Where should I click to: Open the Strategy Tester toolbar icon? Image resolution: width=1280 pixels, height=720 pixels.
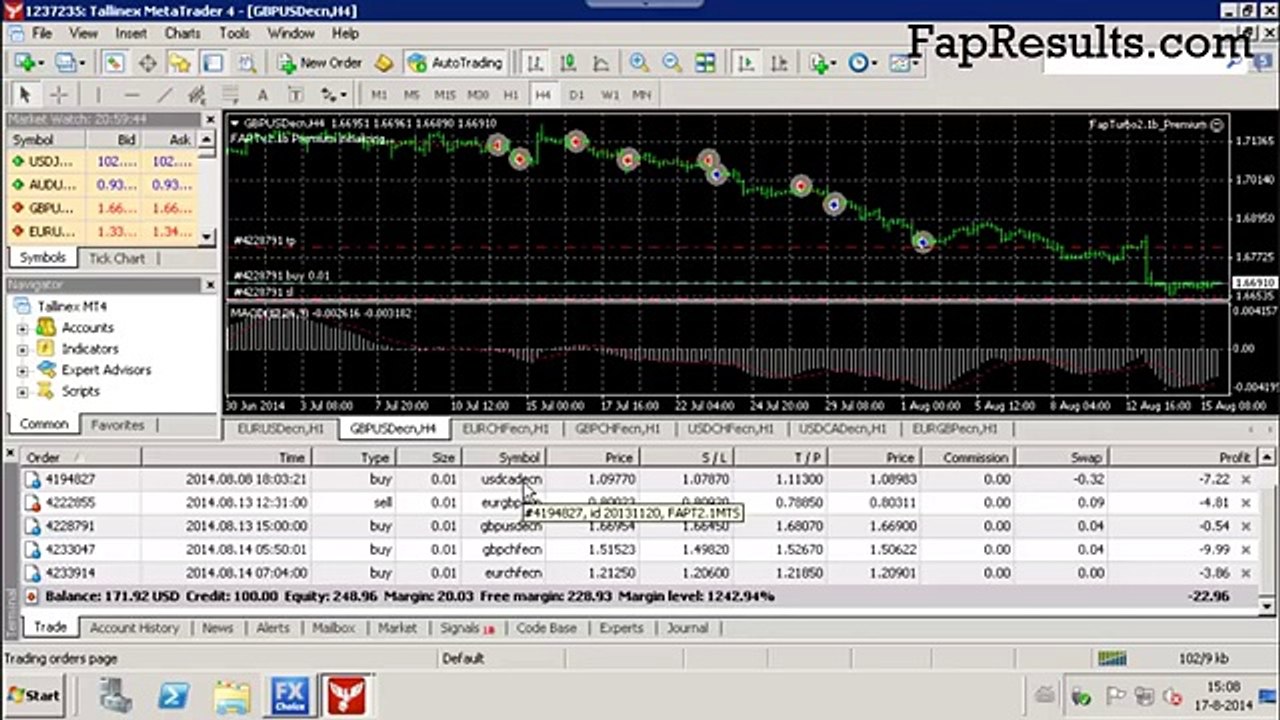[x=246, y=63]
